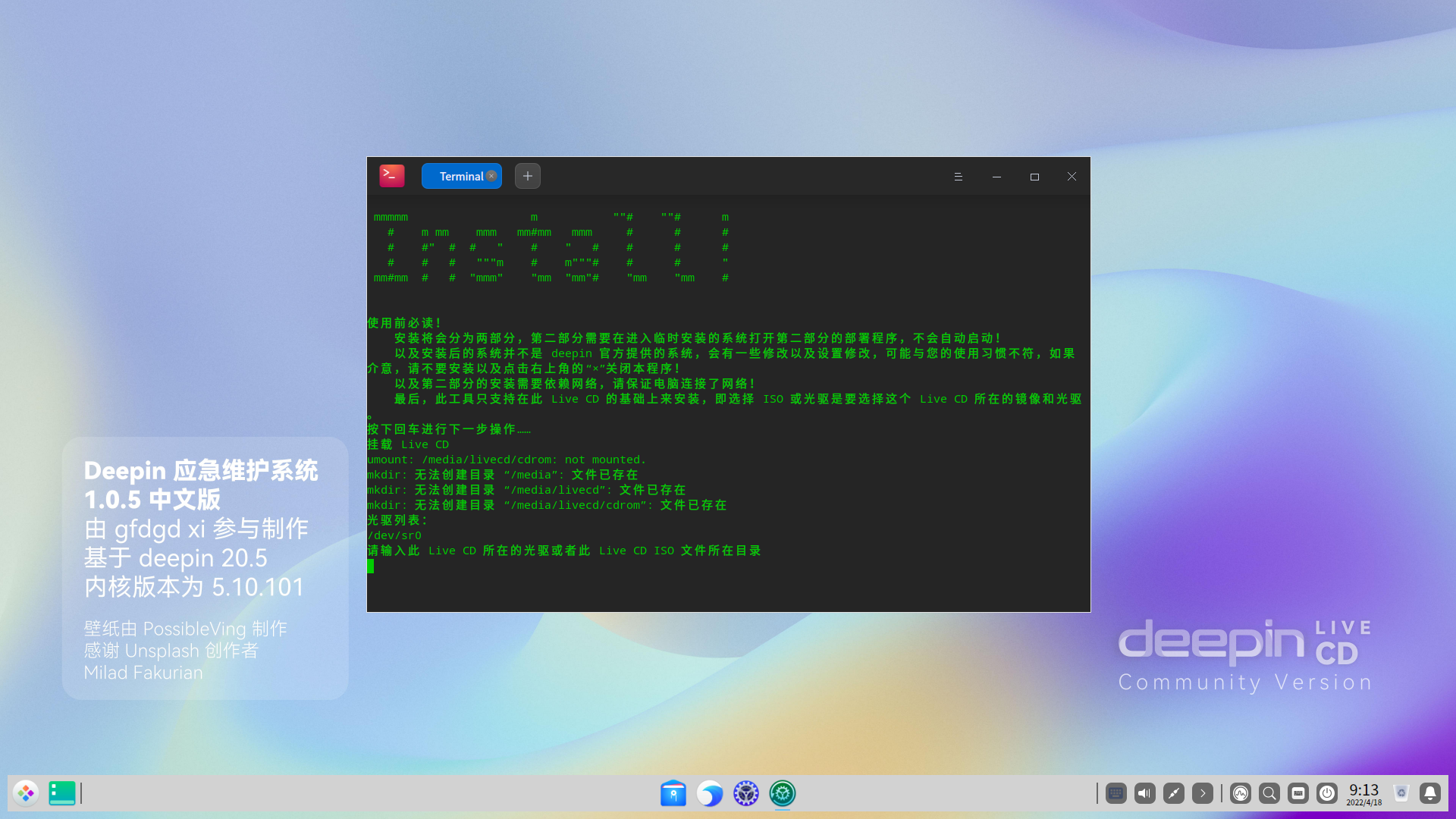Image resolution: width=1456 pixels, height=819 pixels.
Task: Click the network plug tray icon
Action: [1174, 793]
